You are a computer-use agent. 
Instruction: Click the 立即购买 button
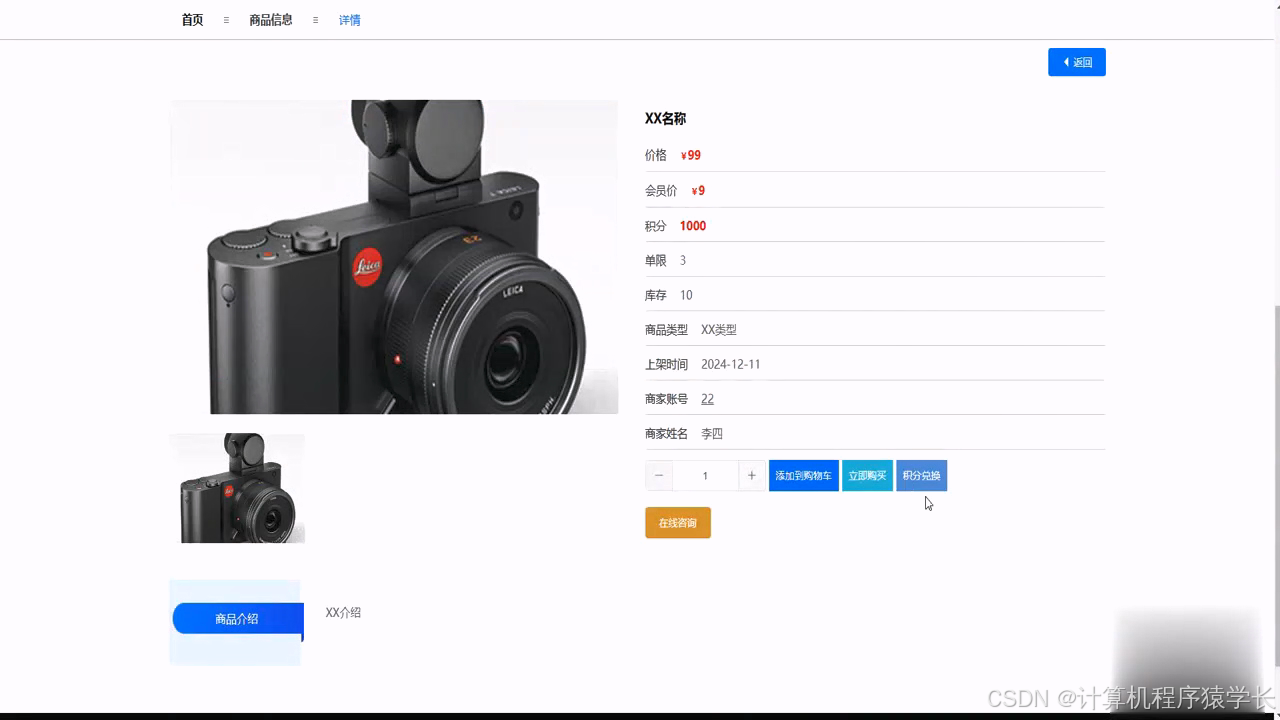[x=867, y=475]
